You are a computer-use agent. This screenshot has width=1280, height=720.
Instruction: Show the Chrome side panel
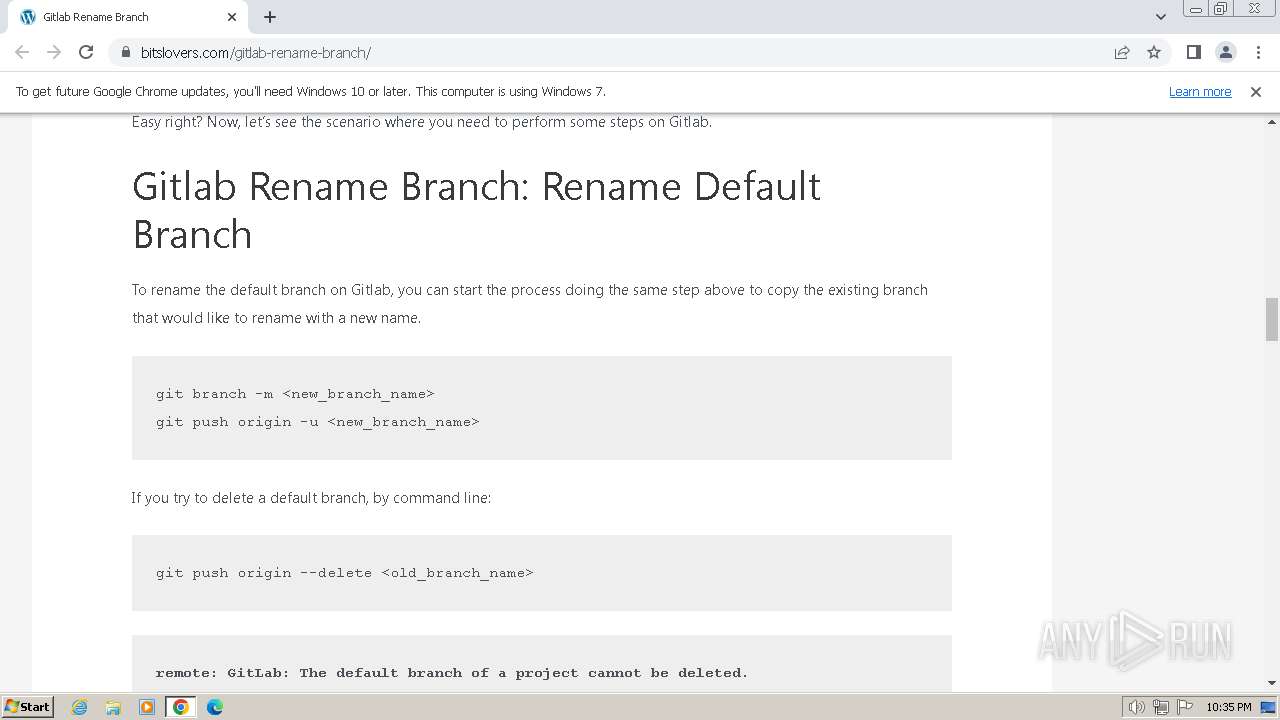(x=1193, y=52)
